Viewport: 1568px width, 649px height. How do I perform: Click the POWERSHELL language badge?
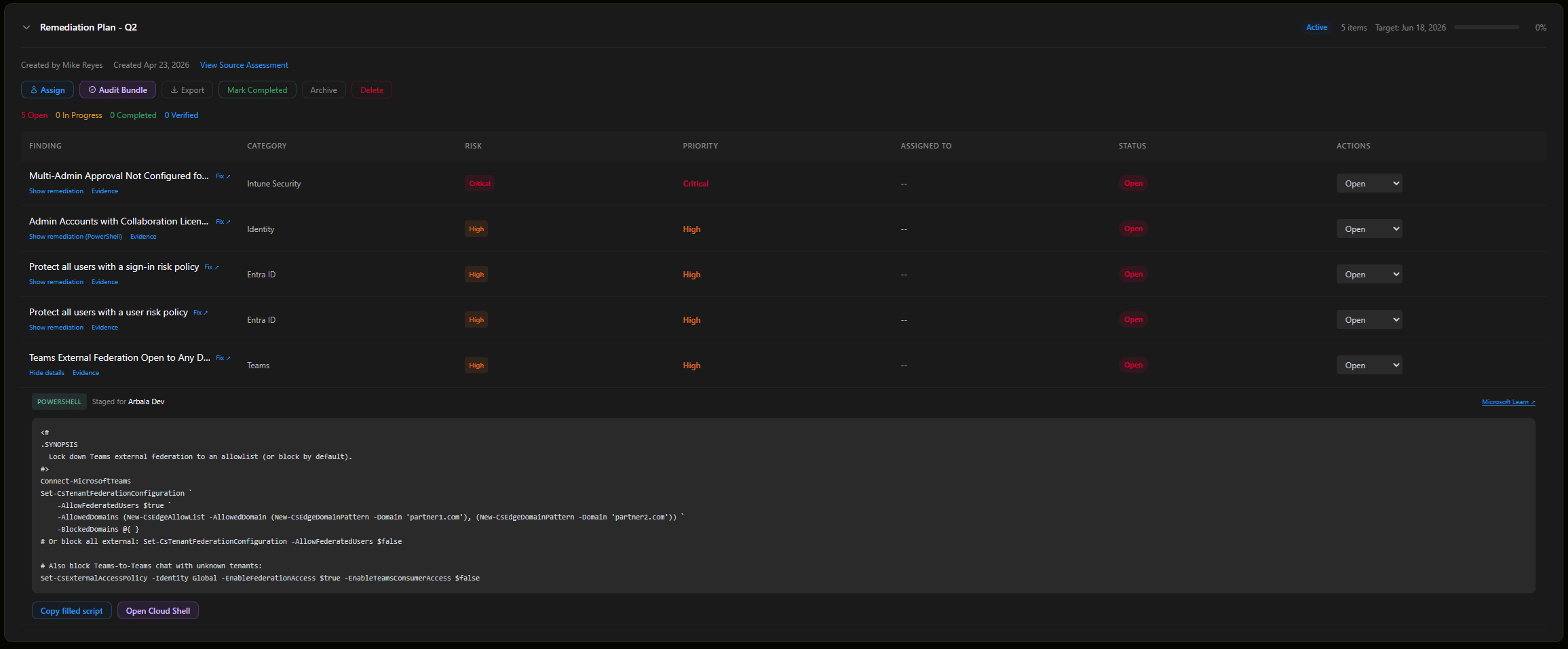(x=58, y=401)
